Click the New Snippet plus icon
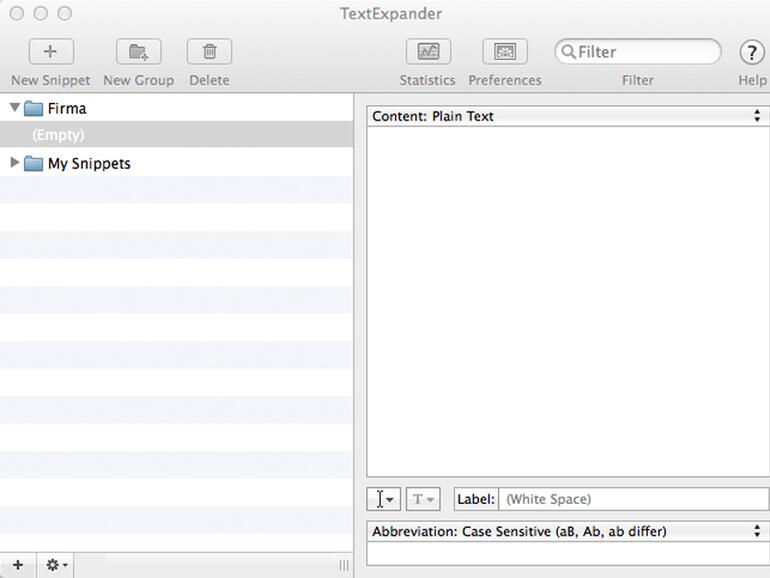The image size is (770, 578). coord(51,52)
